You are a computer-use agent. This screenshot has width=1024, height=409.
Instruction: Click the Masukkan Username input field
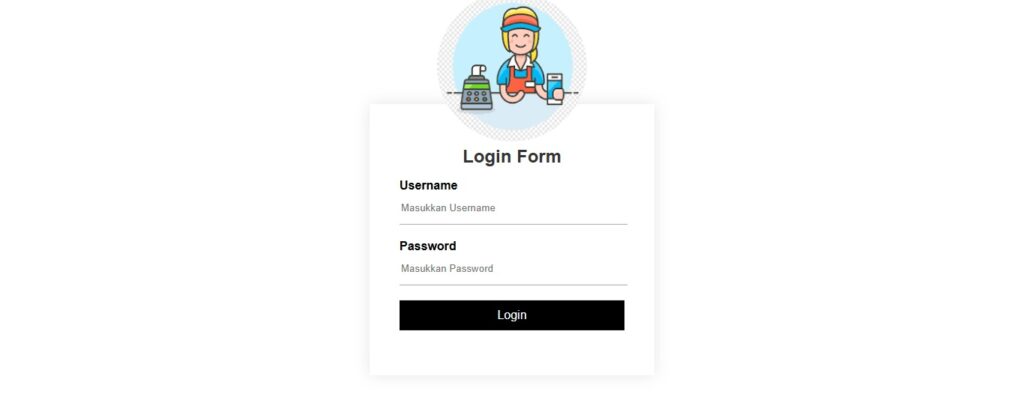[513, 208]
